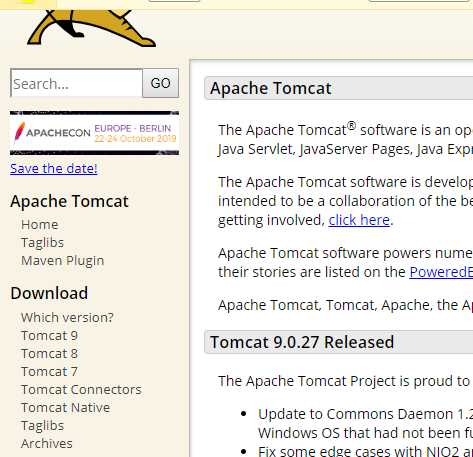Image resolution: width=473 pixels, height=457 pixels.
Task: Click the GO search button
Action: coord(161,83)
